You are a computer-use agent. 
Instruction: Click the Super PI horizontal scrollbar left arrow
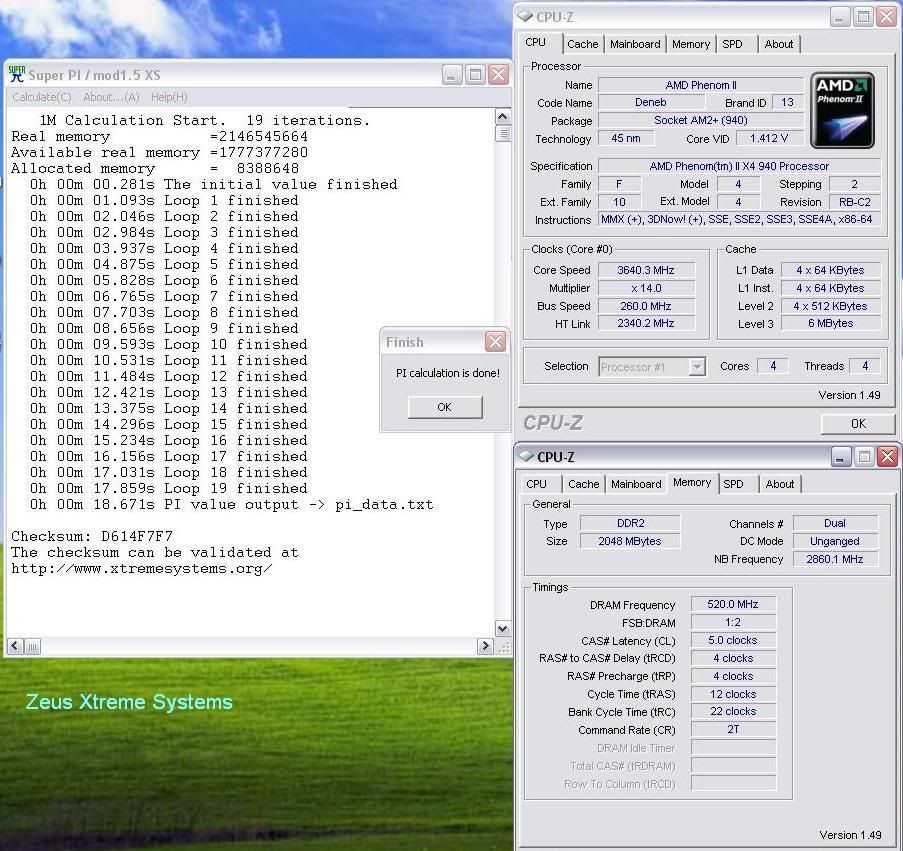coord(15,646)
